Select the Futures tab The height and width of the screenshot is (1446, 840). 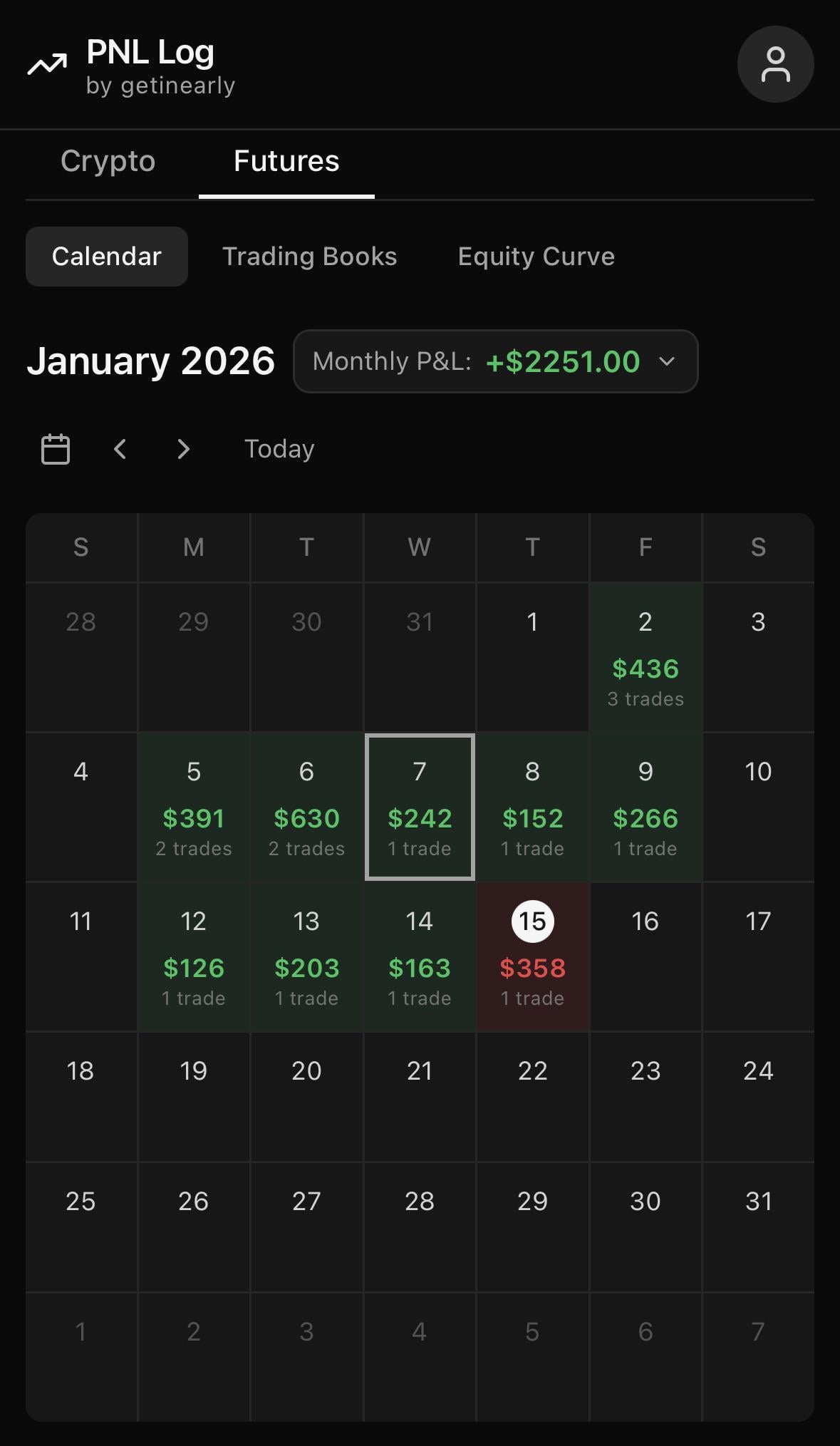pyautogui.click(x=286, y=161)
